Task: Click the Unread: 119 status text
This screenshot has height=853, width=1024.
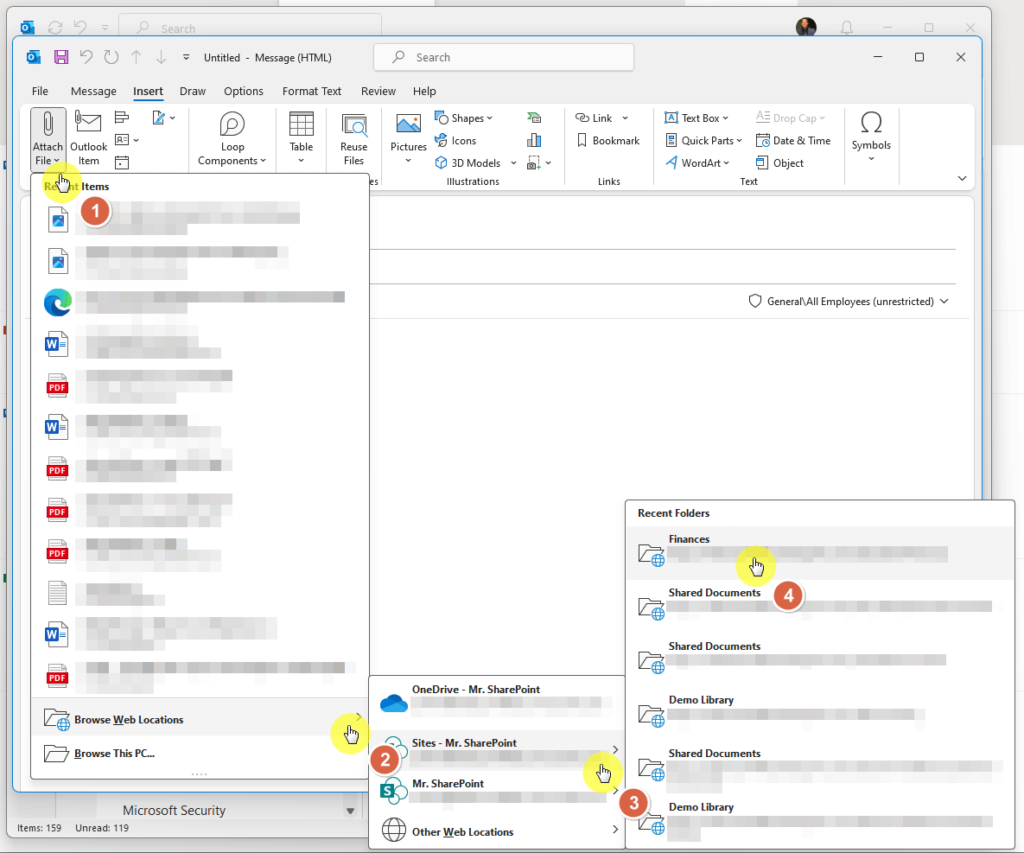Action: [102, 828]
